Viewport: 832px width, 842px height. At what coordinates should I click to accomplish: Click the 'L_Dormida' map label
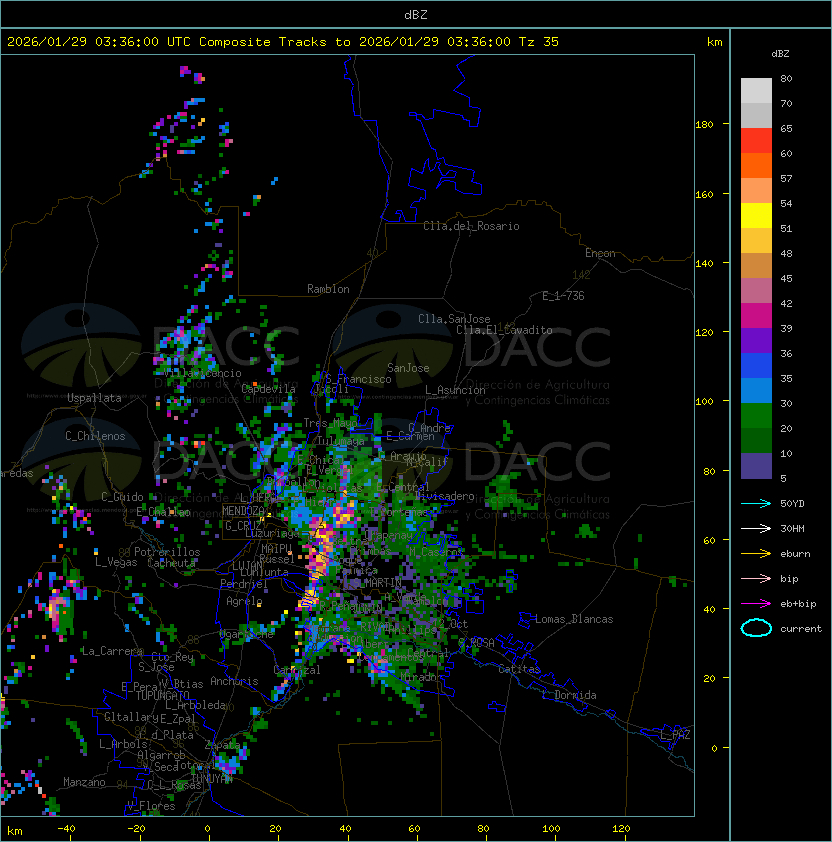click(x=569, y=695)
